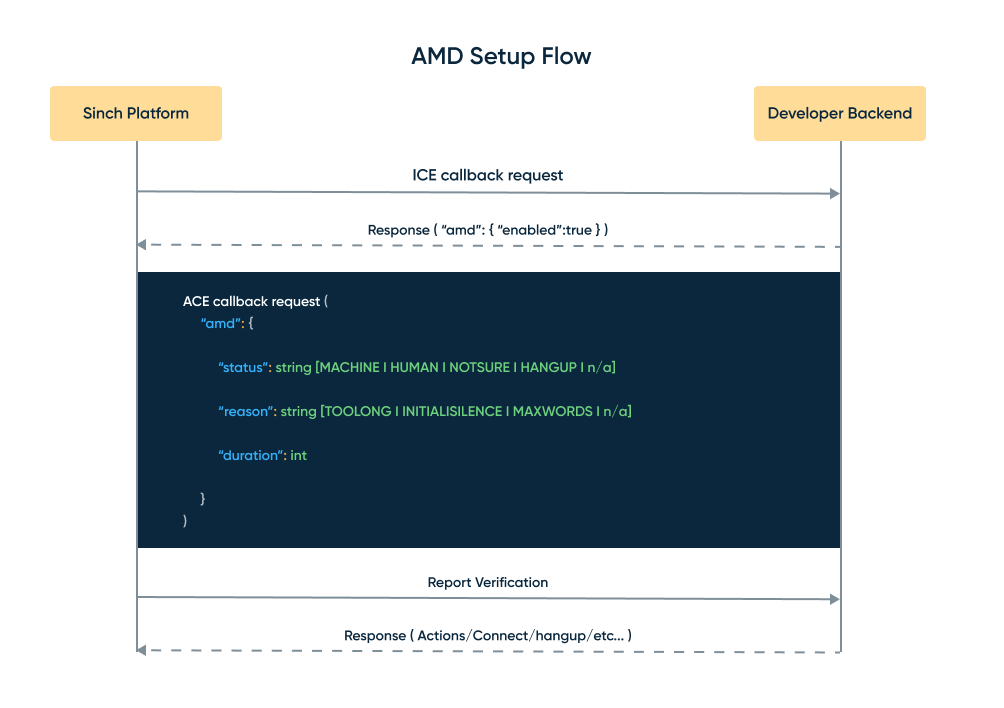This screenshot has width=1004, height=708.
Task: Click dashed arrowhead of the enabled:true response
Action: coord(143,244)
